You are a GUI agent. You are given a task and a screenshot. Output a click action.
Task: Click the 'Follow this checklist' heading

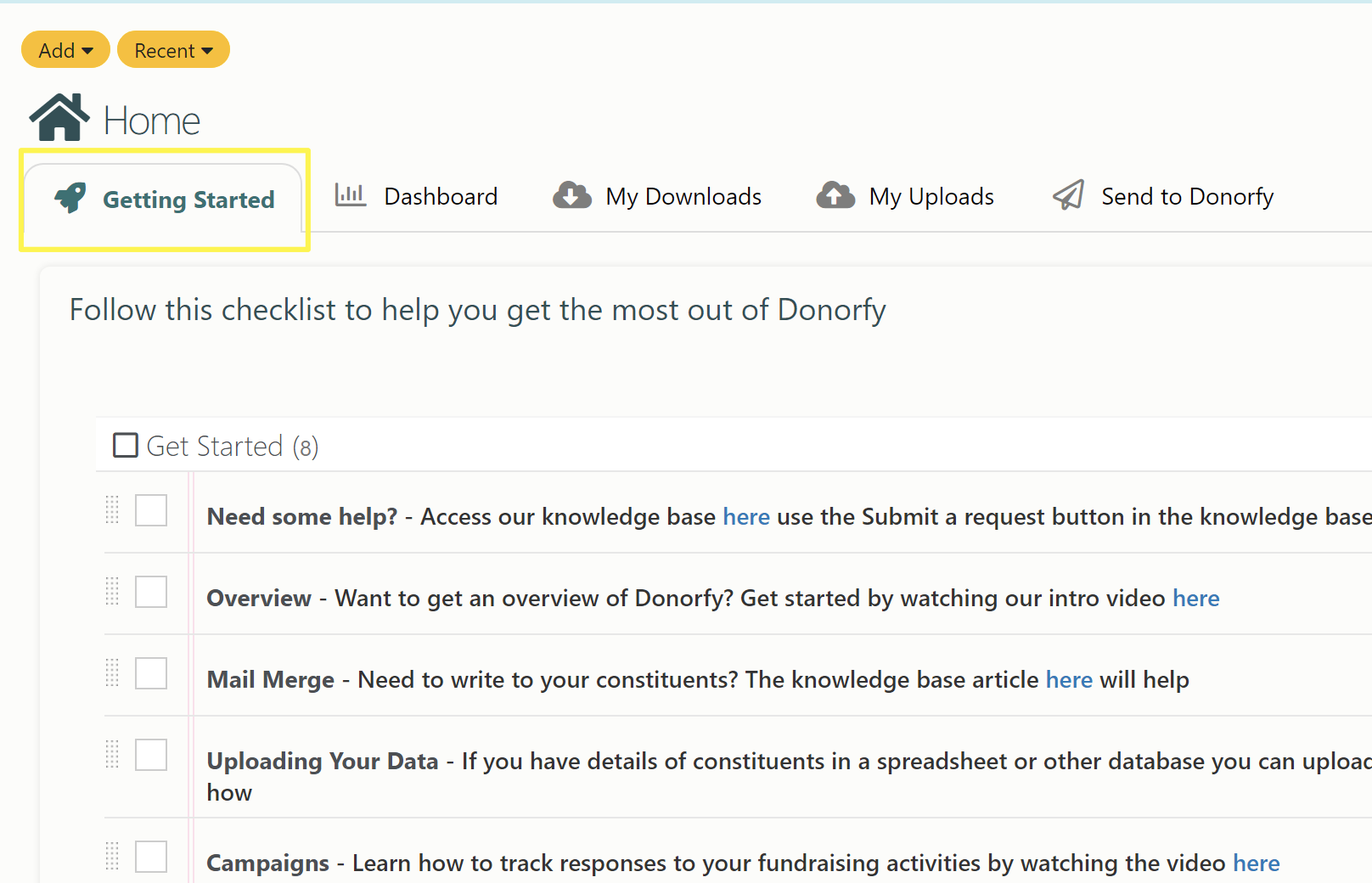click(478, 310)
